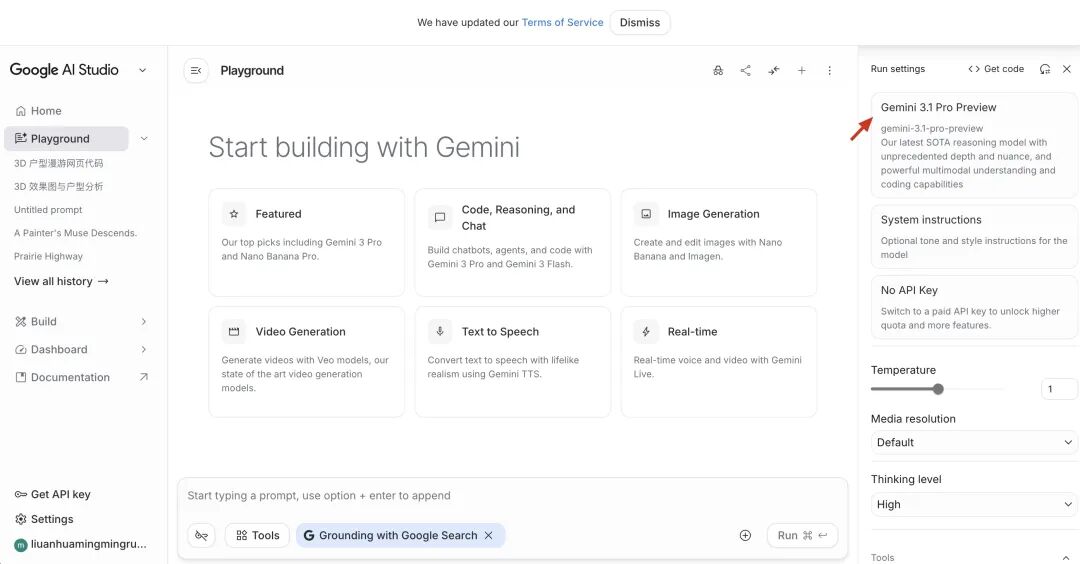1080x564 pixels.
Task: Click the share icon in Playground header
Action: pyautogui.click(x=745, y=70)
